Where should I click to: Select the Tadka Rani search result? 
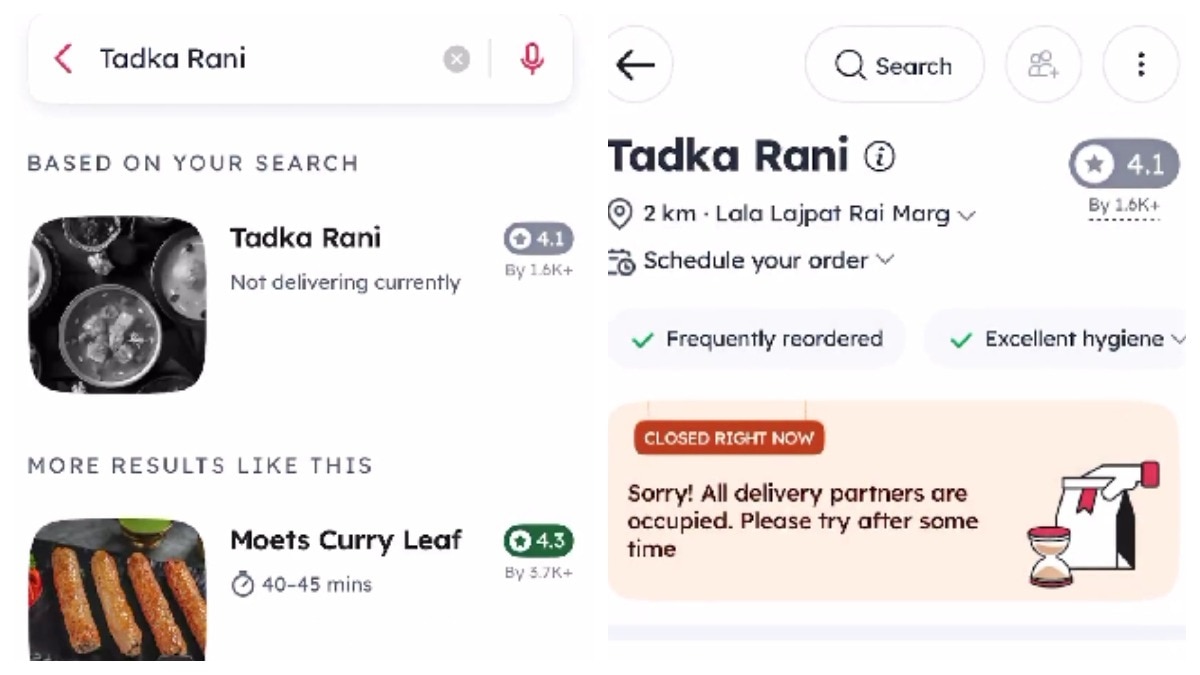click(x=305, y=238)
